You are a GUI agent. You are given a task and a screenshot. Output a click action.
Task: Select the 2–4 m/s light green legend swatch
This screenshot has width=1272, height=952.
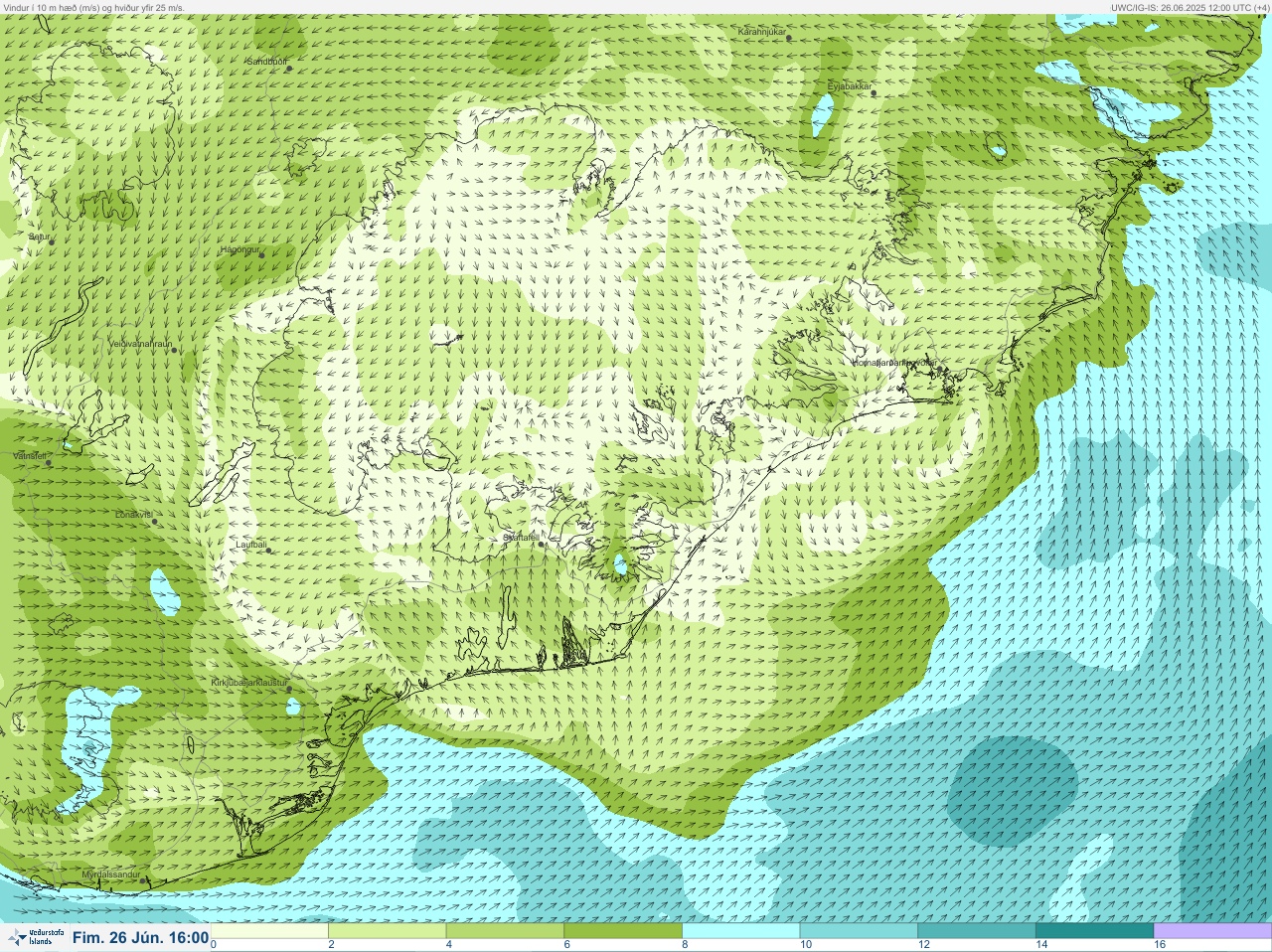pyautogui.click(x=388, y=931)
